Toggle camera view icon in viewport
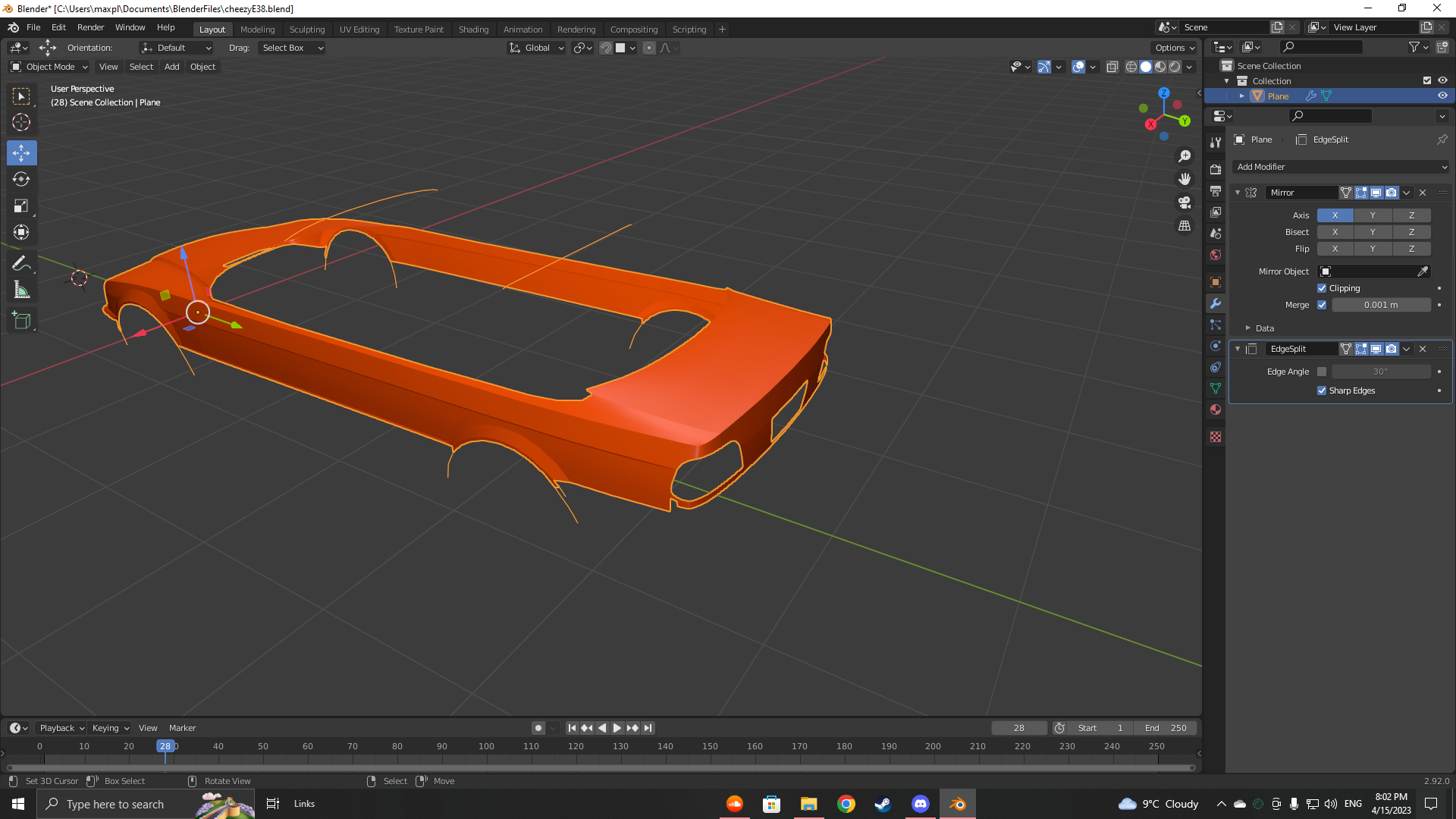Image resolution: width=1456 pixels, height=819 pixels. point(1185,202)
